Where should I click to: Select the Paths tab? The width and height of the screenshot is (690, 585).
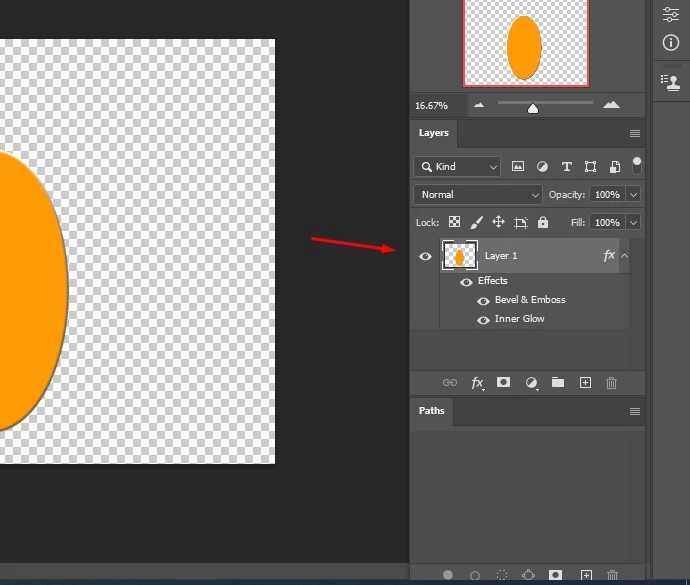click(432, 411)
